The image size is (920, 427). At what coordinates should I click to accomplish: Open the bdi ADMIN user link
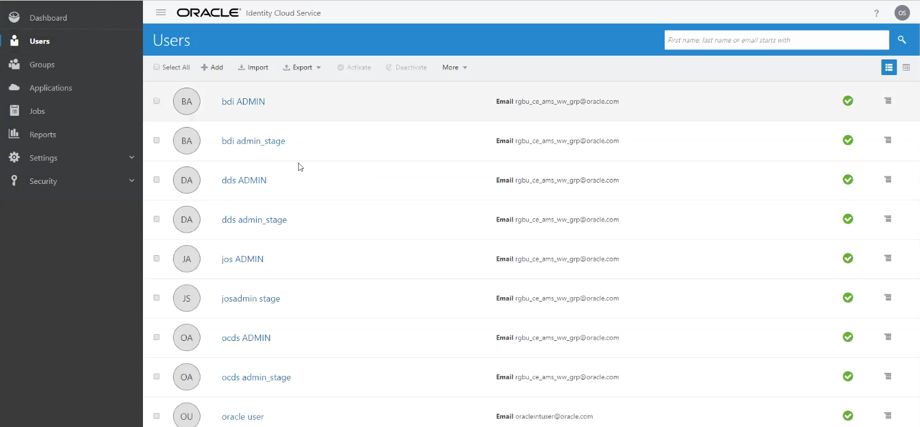243,101
